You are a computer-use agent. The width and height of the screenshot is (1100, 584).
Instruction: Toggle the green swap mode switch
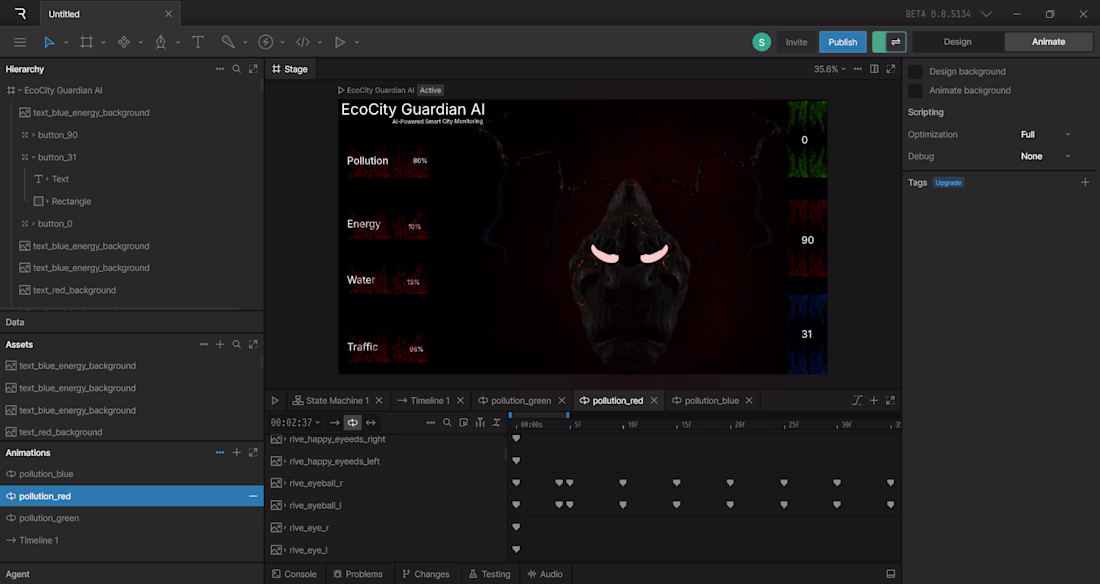[889, 42]
